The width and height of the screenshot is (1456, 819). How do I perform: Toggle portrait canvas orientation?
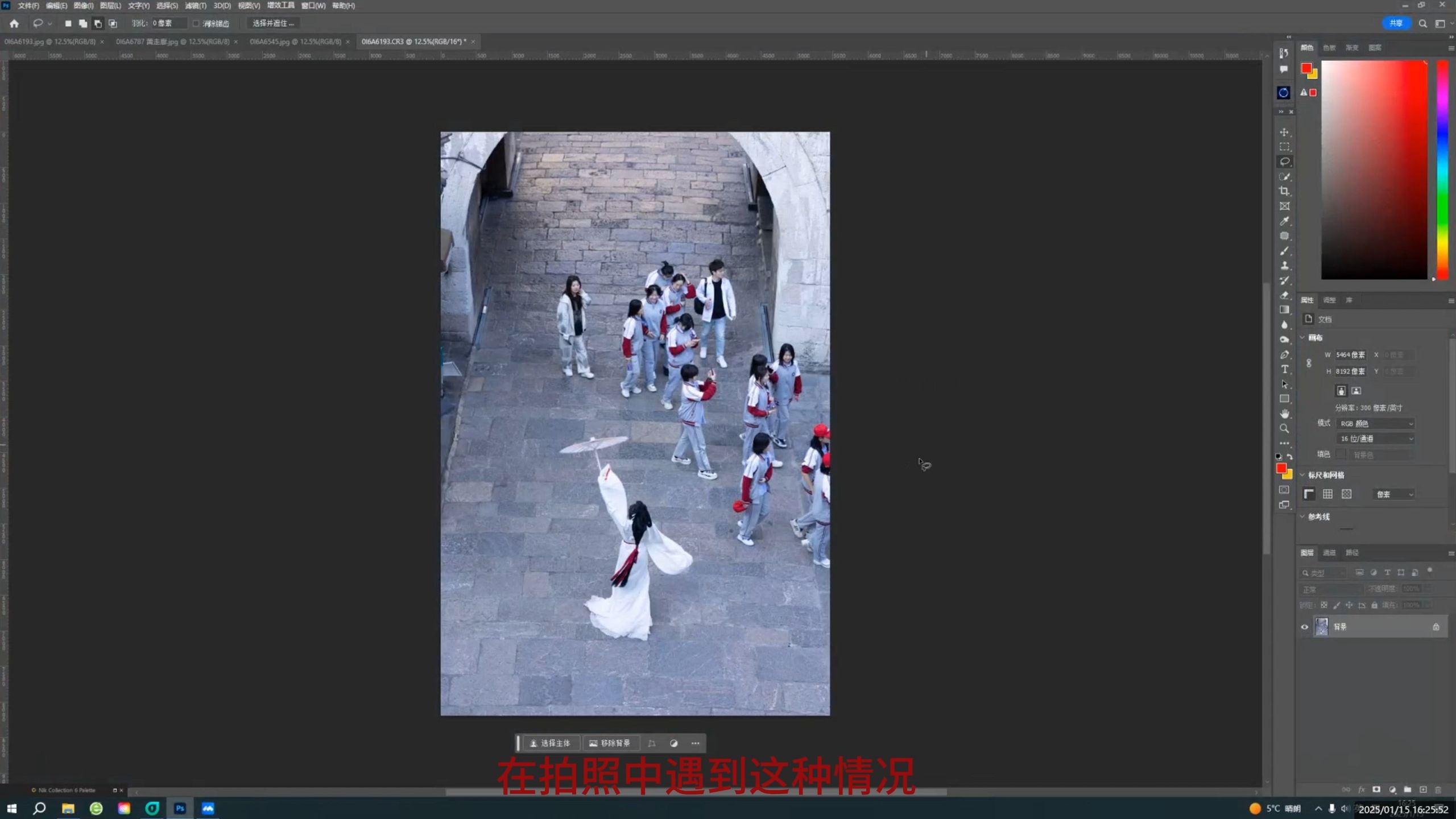(x=1341, y=390)
